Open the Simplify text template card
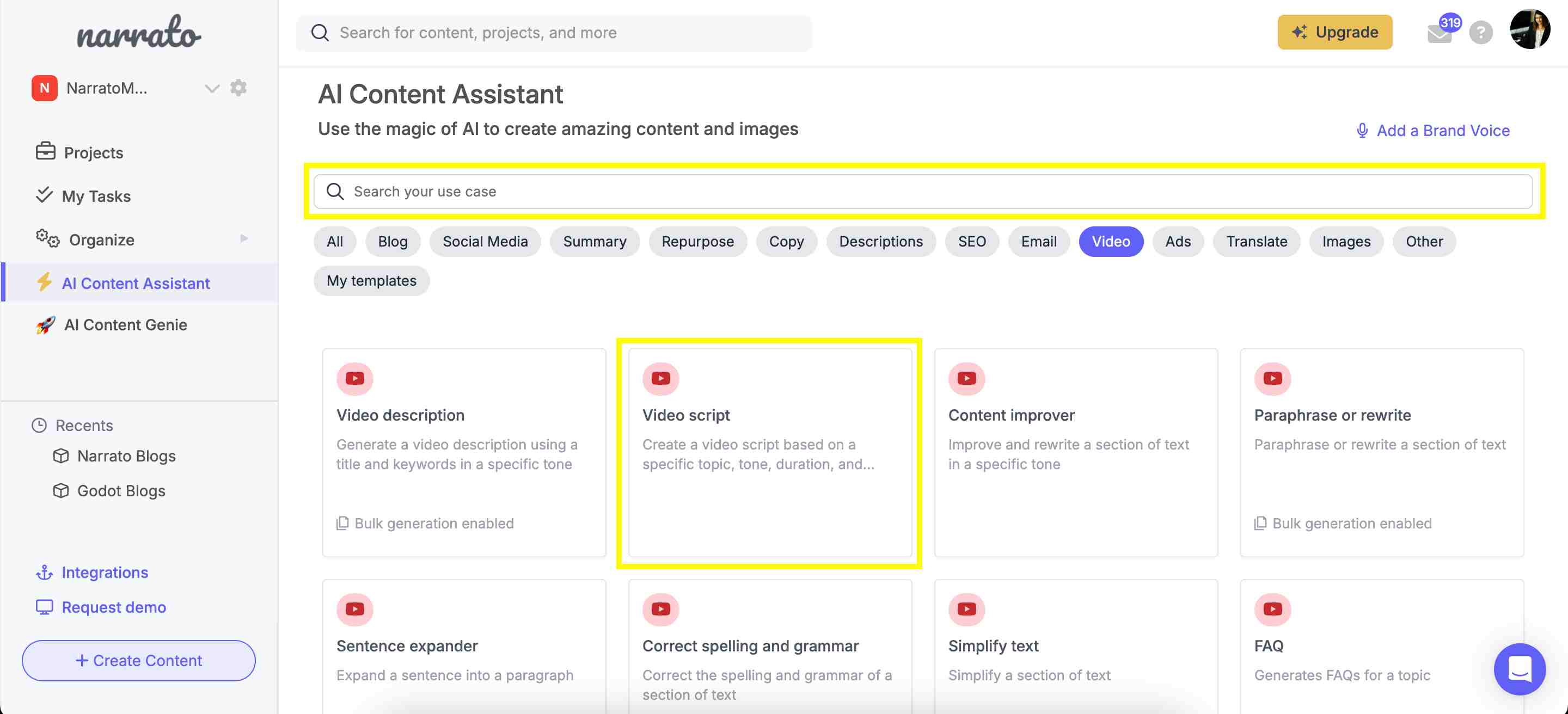 1076,647
